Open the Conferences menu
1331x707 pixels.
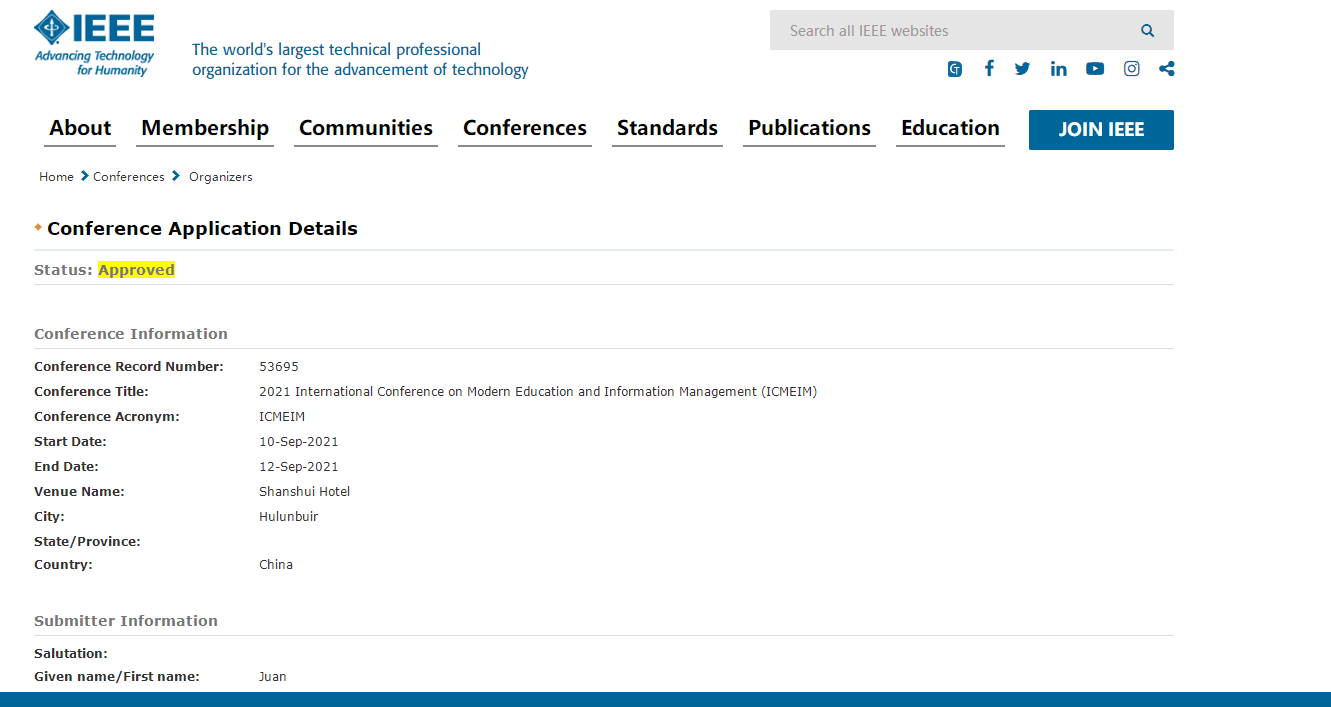(x=525, y=129)
